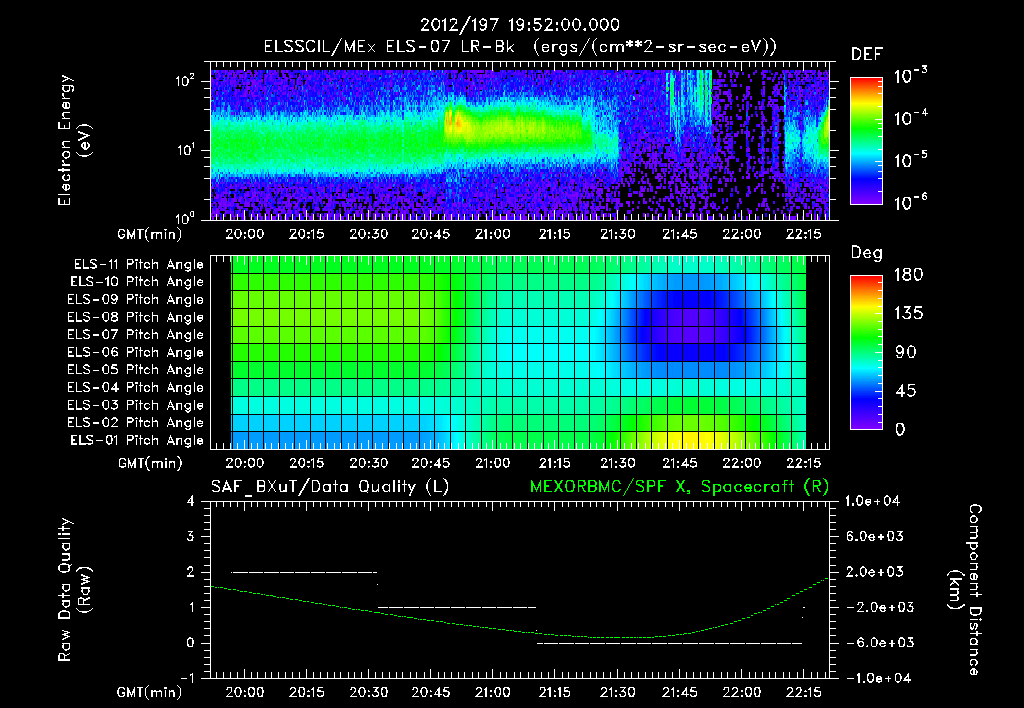Select the ELS-07 Pitch Angle row label
Image resolution: width=1024 pixels, height=708 pixels.
pos(136,334)
